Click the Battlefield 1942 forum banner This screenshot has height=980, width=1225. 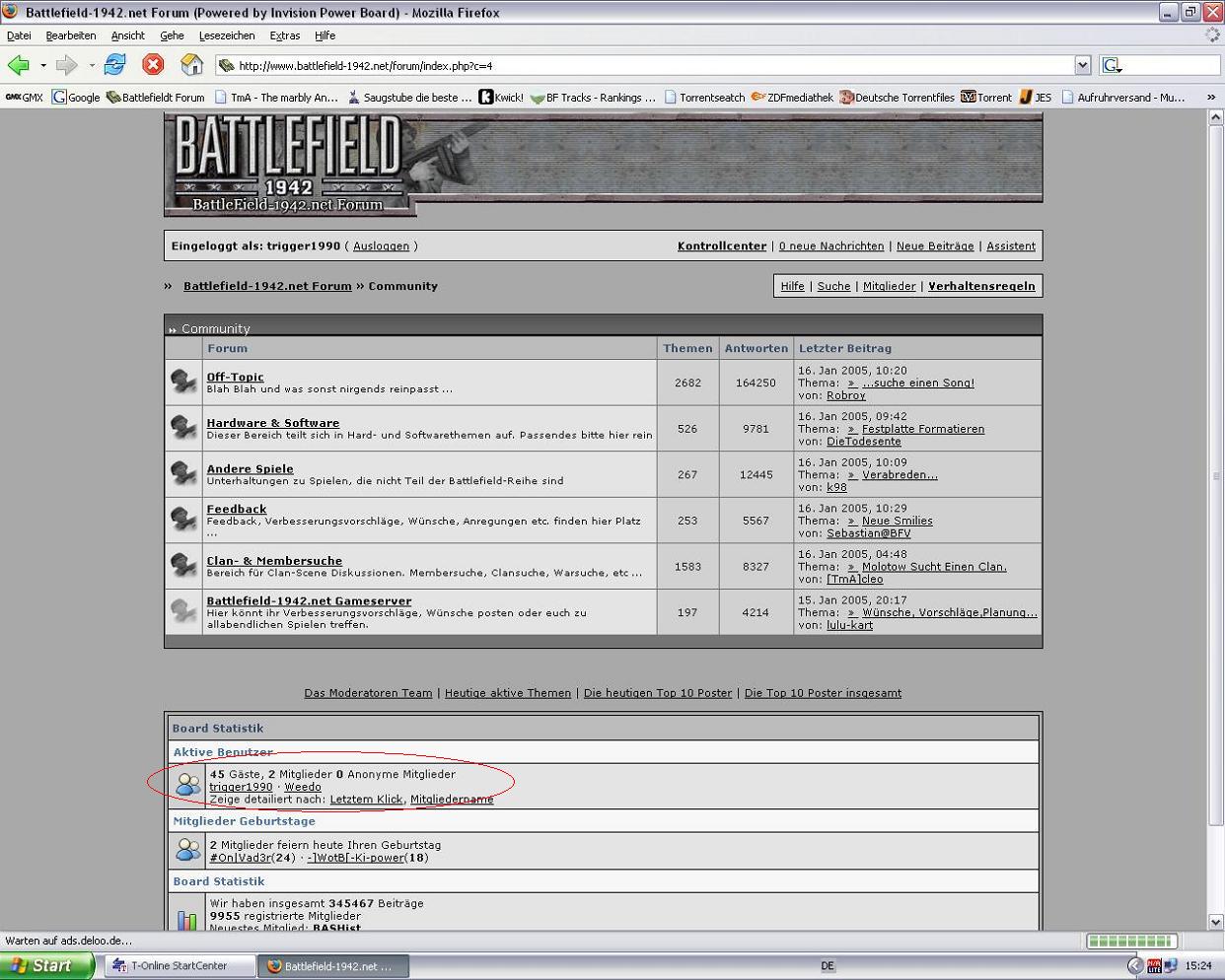603,164
